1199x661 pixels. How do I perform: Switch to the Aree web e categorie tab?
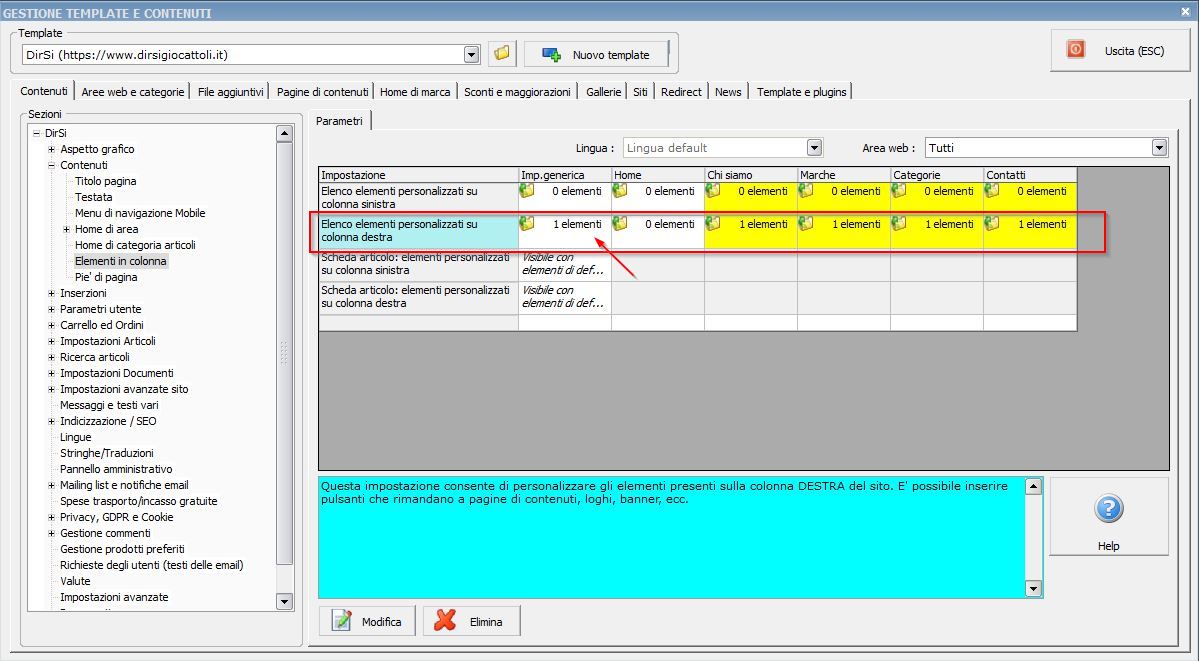pyautogui.click(x=133, y=92)
